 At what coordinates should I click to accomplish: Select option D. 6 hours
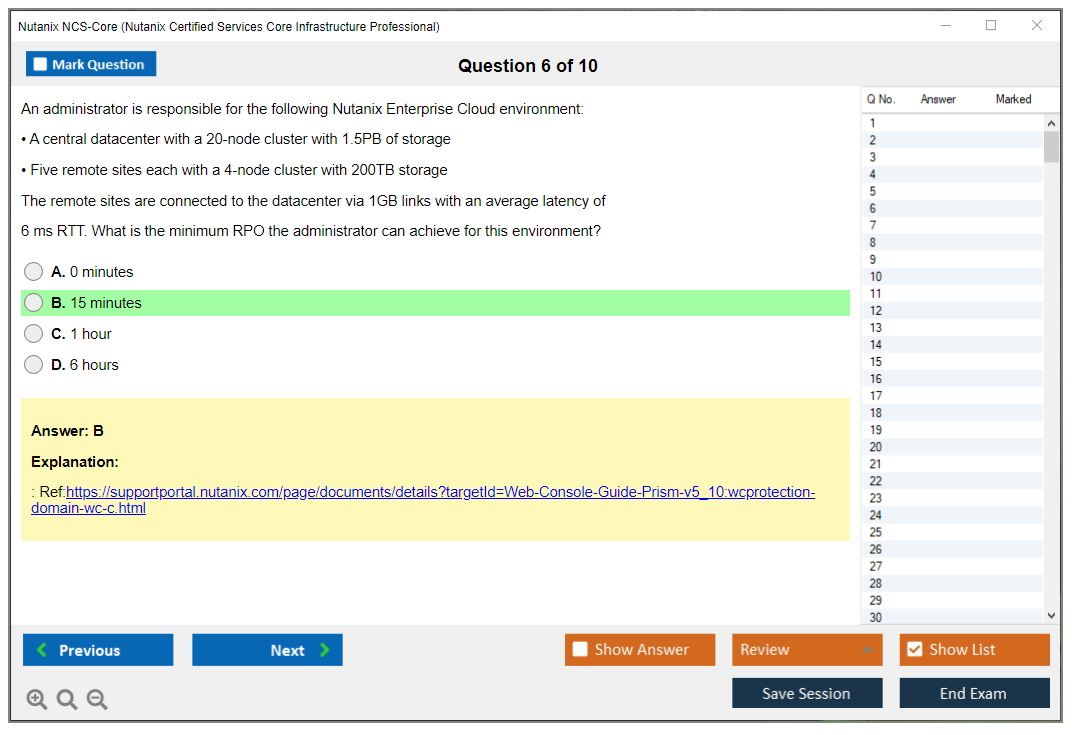click(34, 365)
